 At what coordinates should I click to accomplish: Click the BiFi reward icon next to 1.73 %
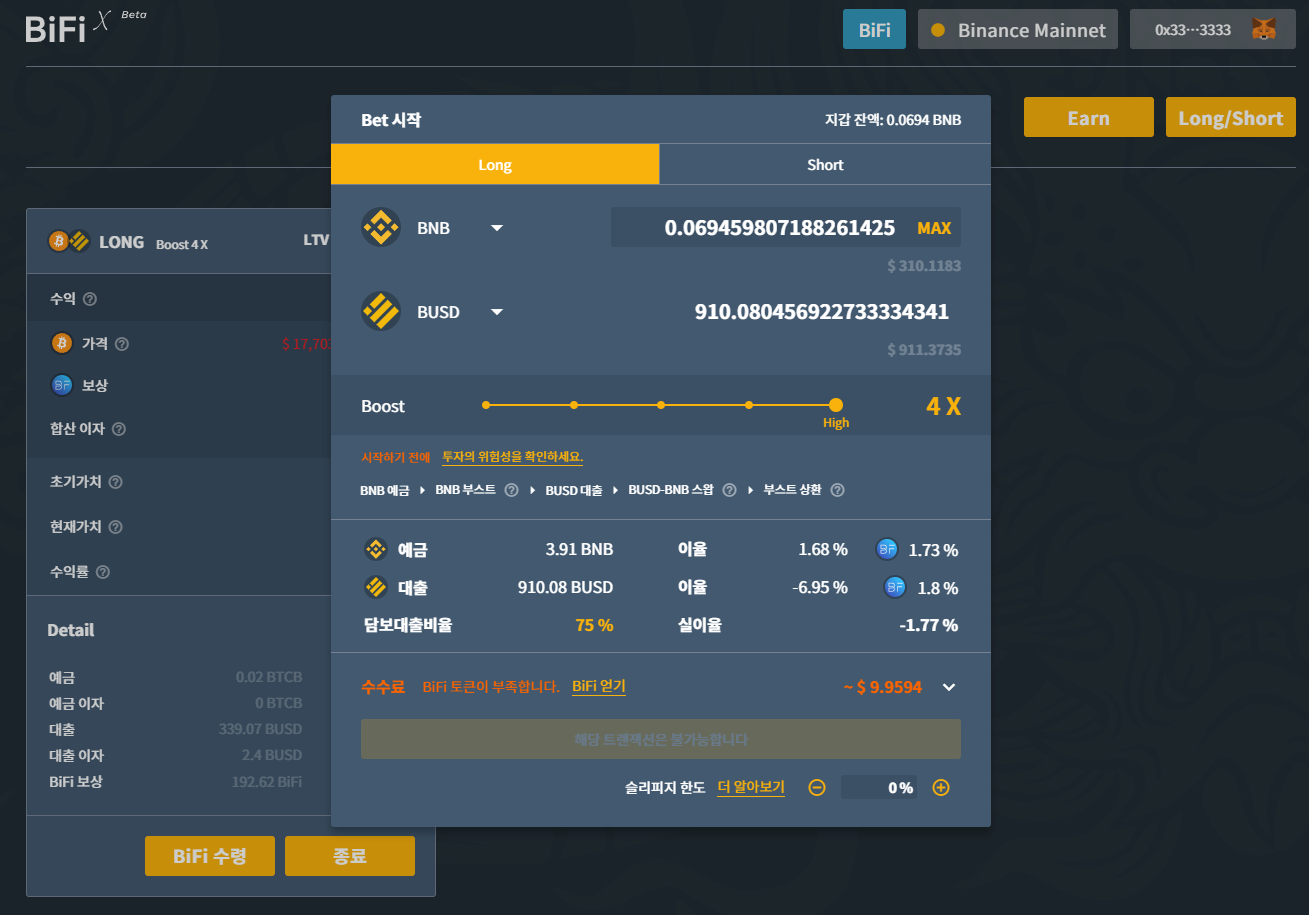click(887, 549)
